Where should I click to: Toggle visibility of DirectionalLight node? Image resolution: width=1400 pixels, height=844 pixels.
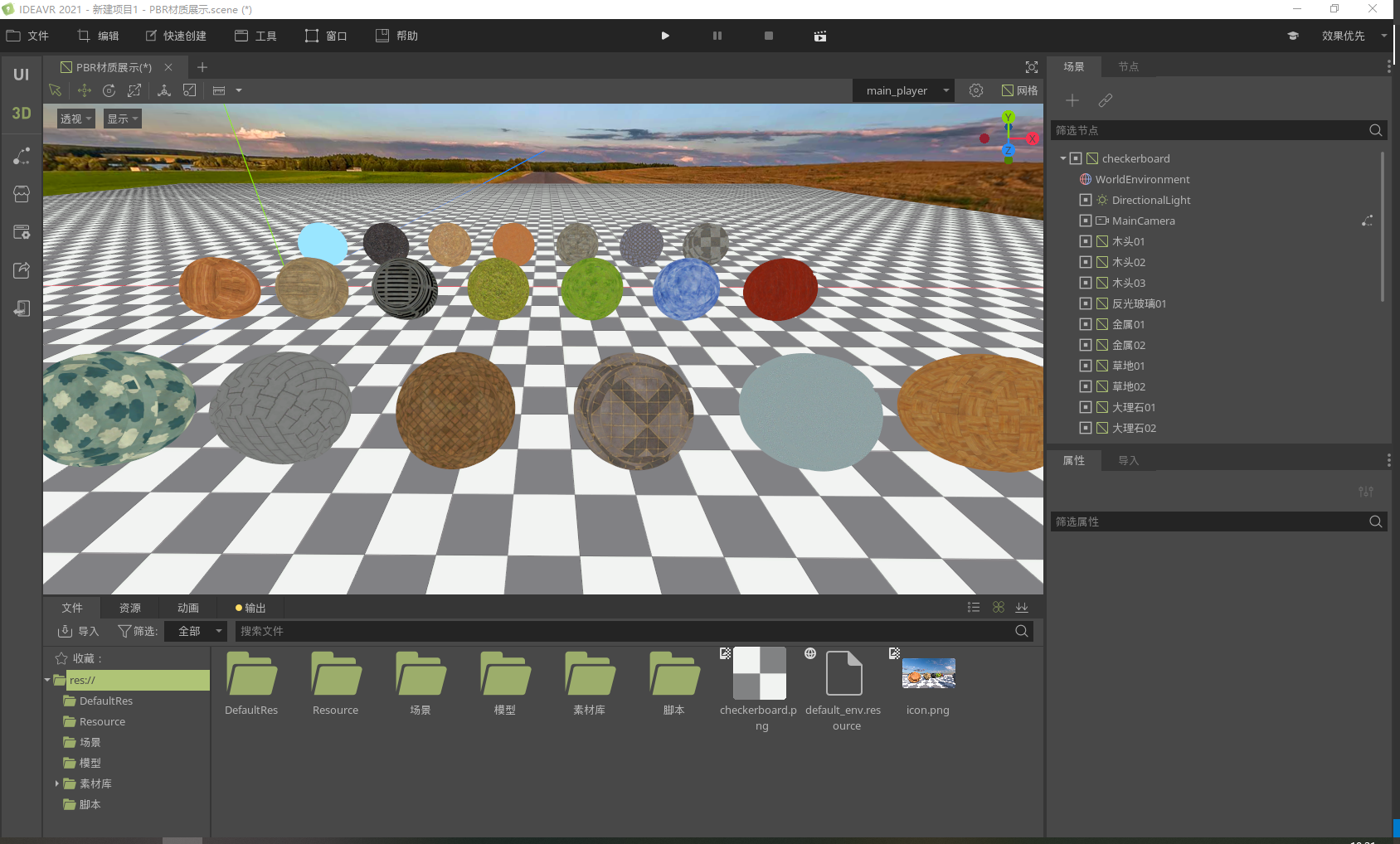coord(1086,200)
